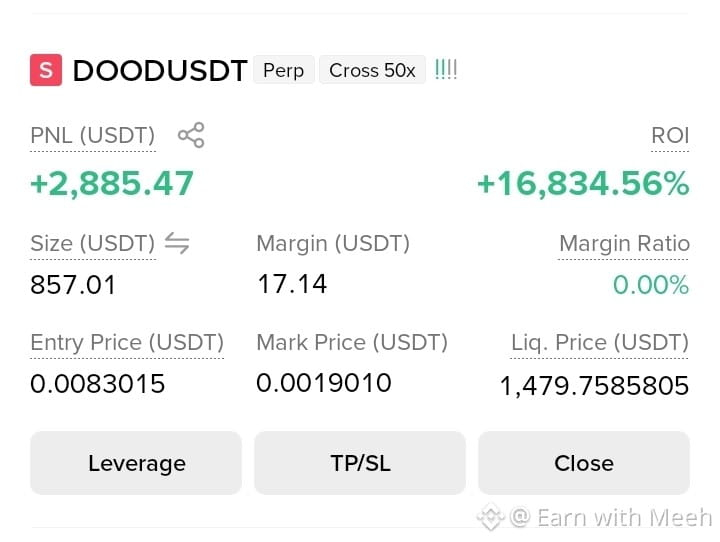Tap the ROI label
The width and height of the screenshot is (720, 542).
tap(670, 136)
